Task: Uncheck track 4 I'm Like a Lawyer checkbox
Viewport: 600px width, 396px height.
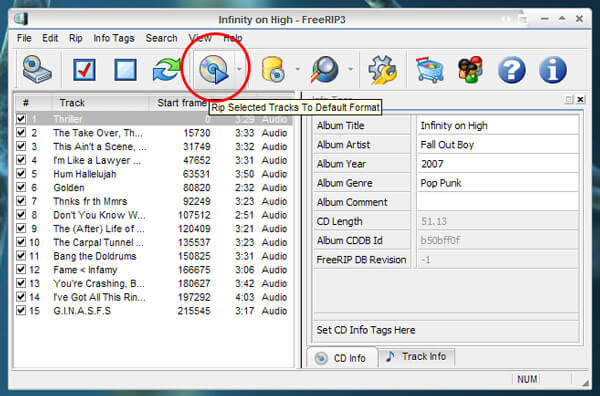Action: pyautogui.click(x=21, y=160)
